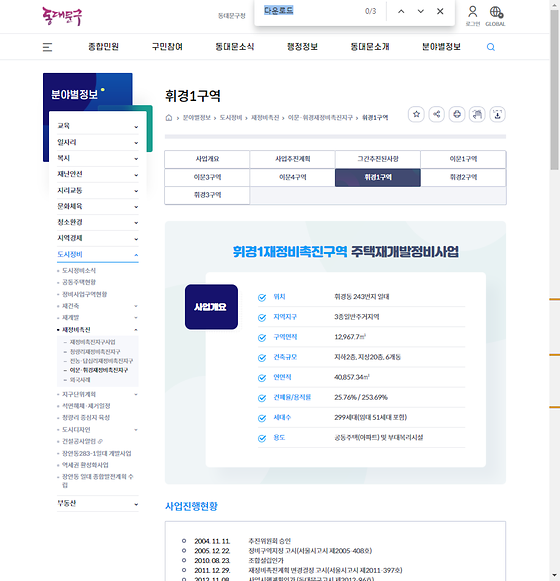Open 도시정비소식 sidebar link
This screenshot has height=581, width=560.
click(79, 271)
